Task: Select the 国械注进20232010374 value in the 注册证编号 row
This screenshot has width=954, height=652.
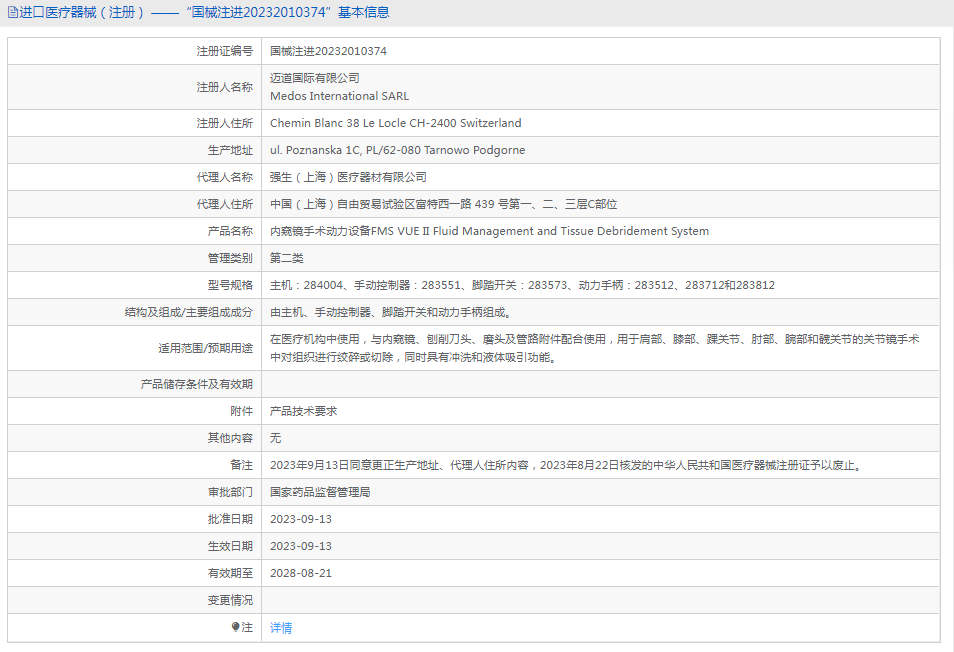Action: pyautogui.click(x=329, y=51)
